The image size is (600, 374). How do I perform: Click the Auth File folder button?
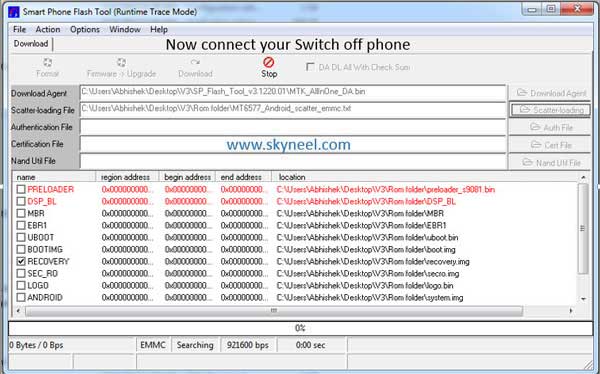point(549,127)
